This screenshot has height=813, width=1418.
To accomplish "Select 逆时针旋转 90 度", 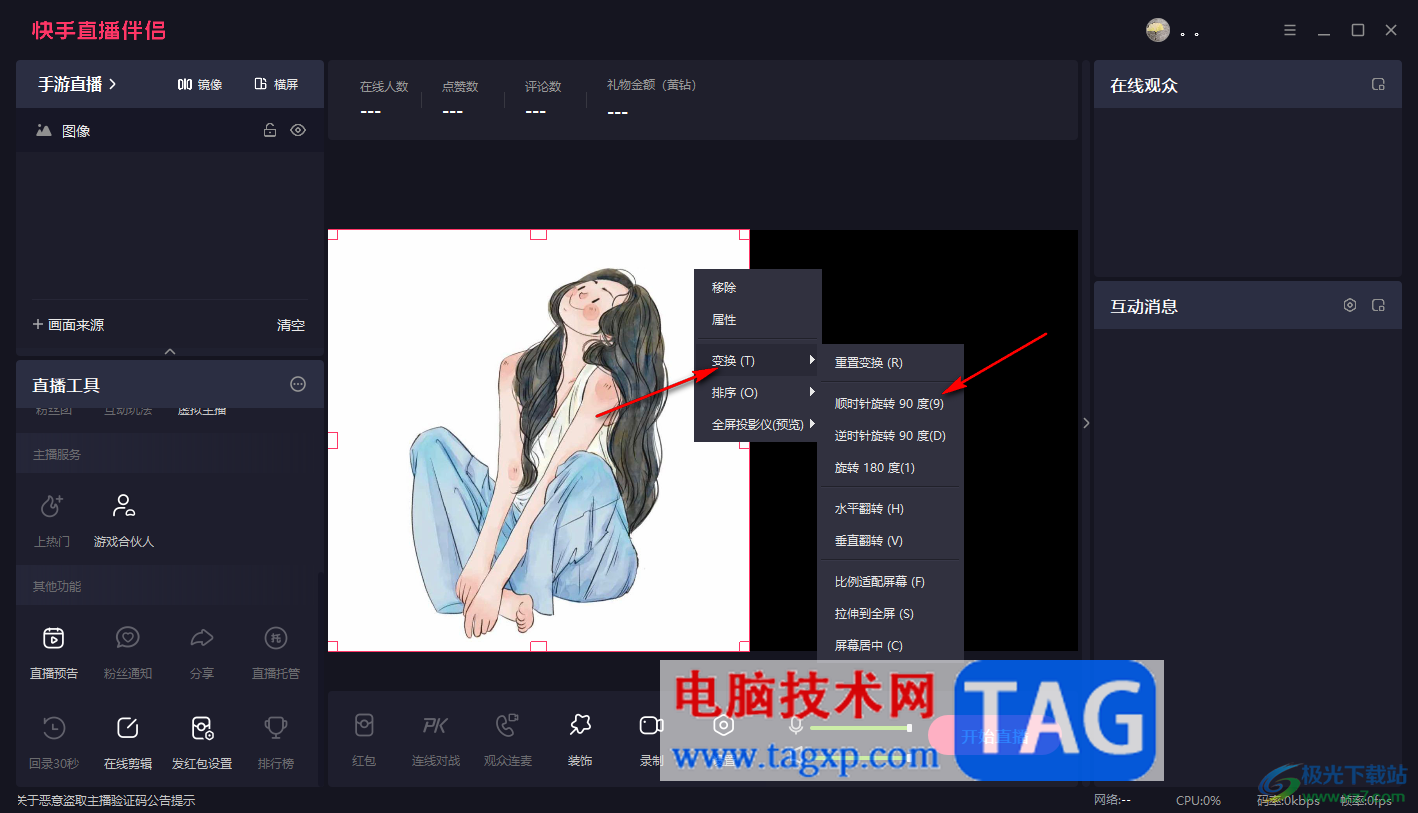I will click(x=890, y=436).
